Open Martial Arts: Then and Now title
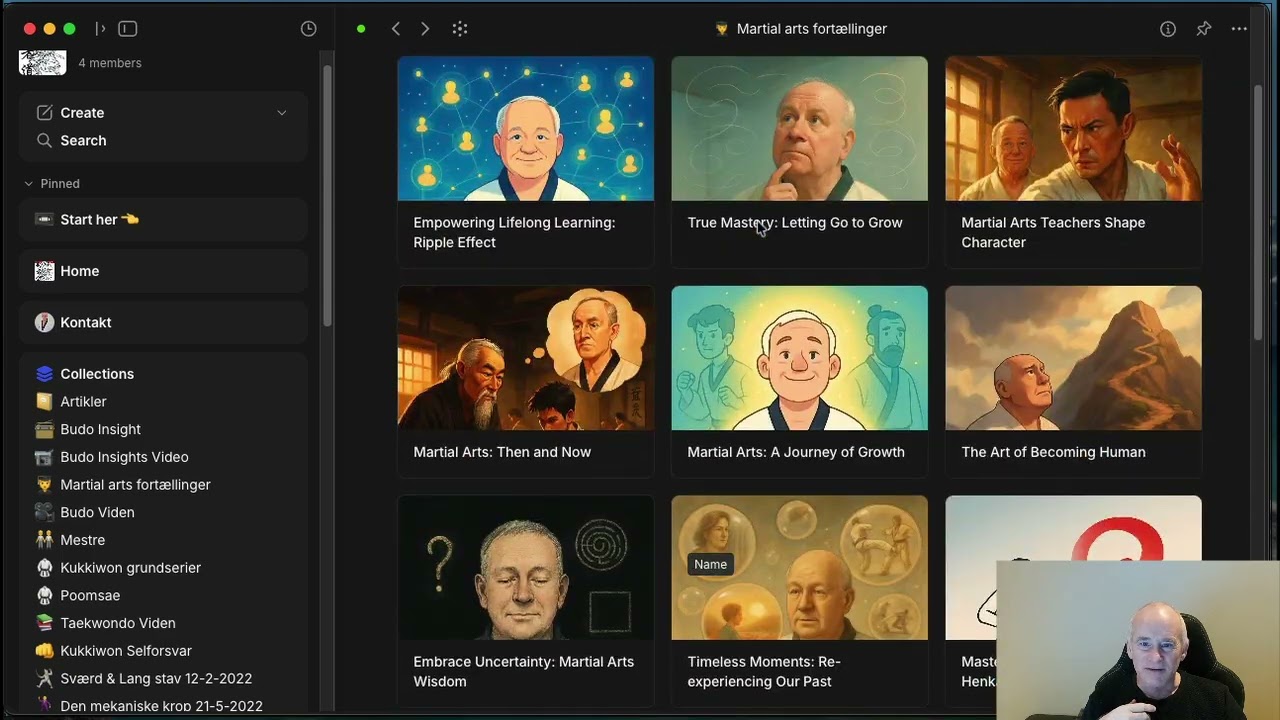The image size is (1280, 720). 502,452
